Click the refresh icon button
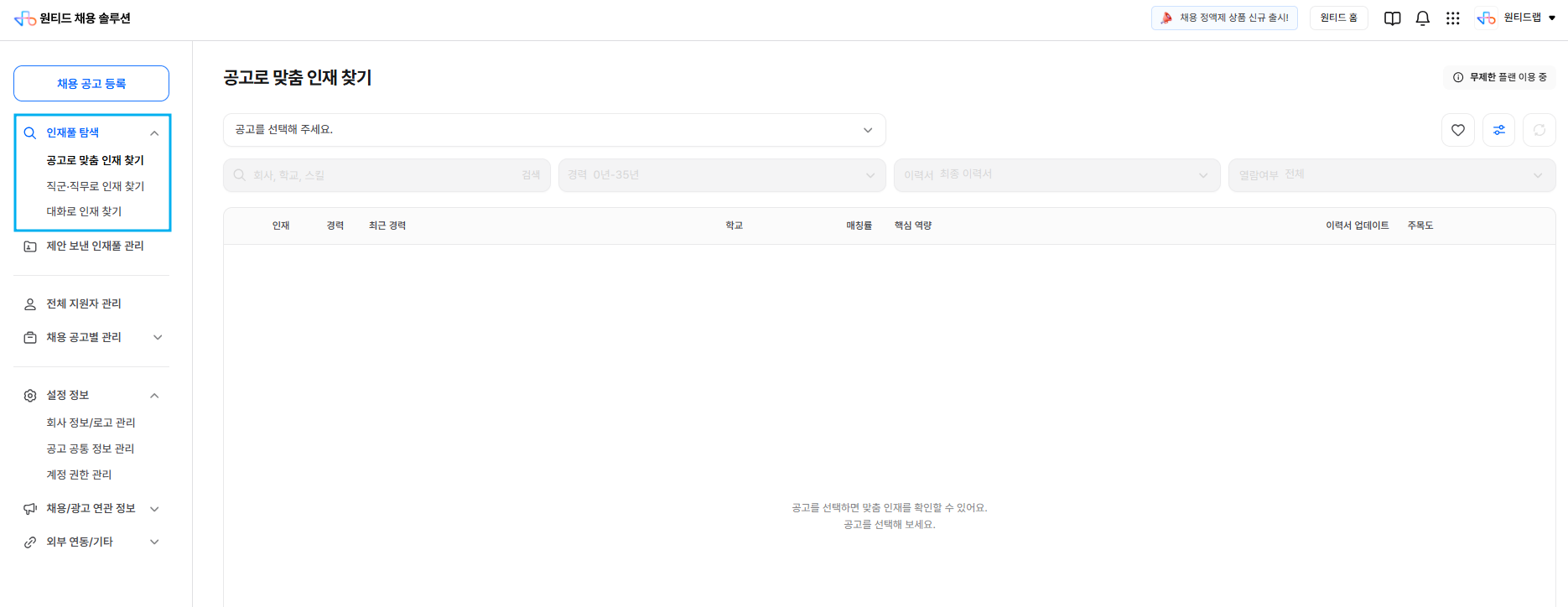This screenshot has height=607, width=1568. [x=1539, y=130]
